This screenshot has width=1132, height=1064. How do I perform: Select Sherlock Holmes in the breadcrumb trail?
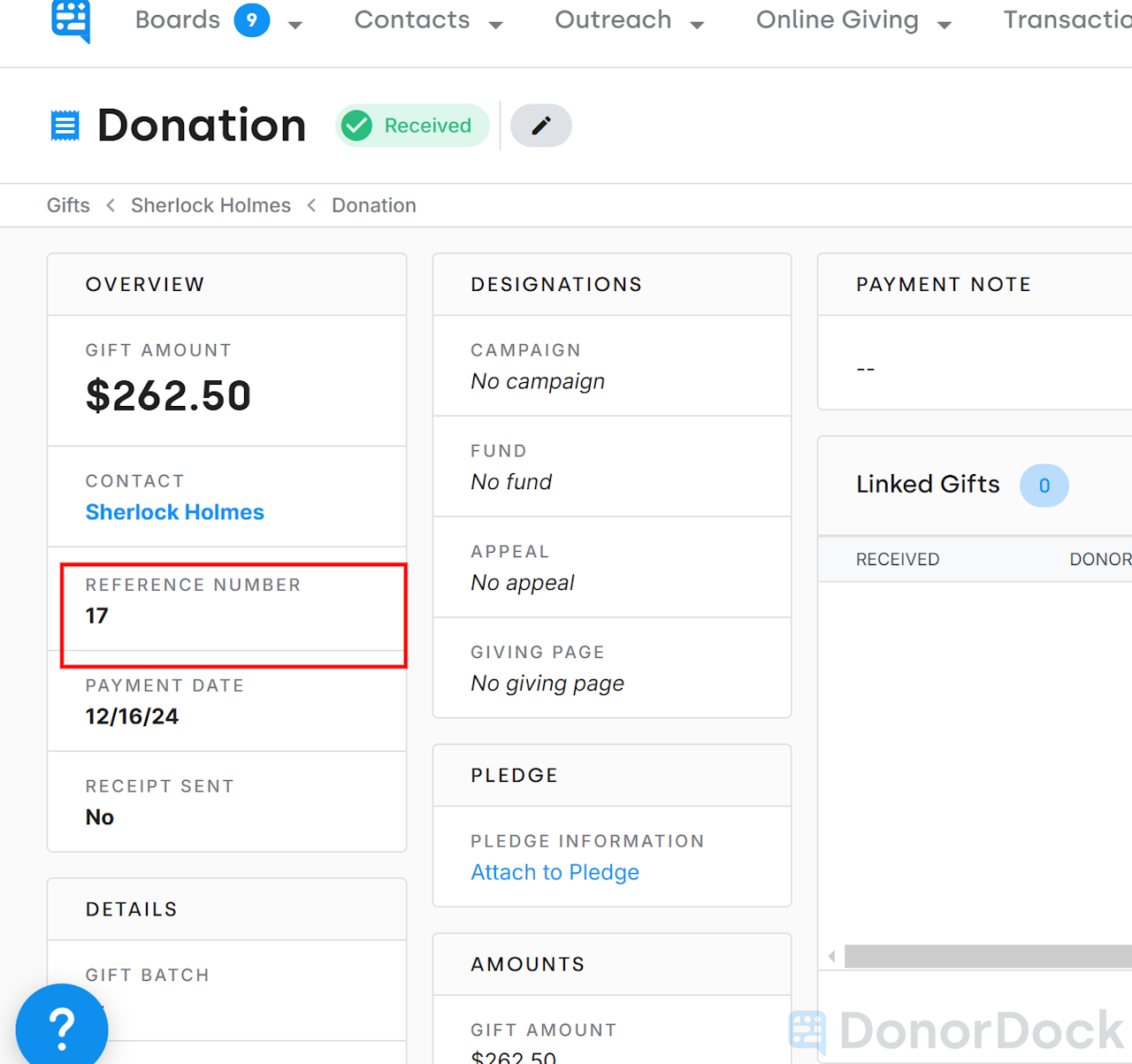210,204
